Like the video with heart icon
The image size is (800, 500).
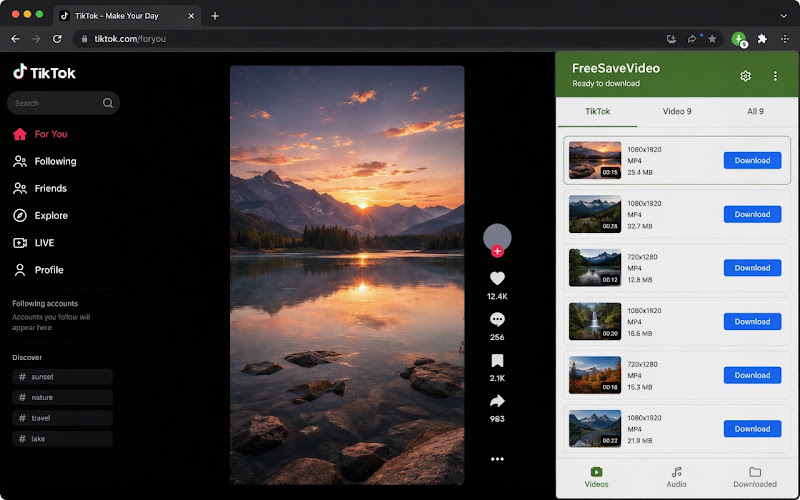point(497,278)
